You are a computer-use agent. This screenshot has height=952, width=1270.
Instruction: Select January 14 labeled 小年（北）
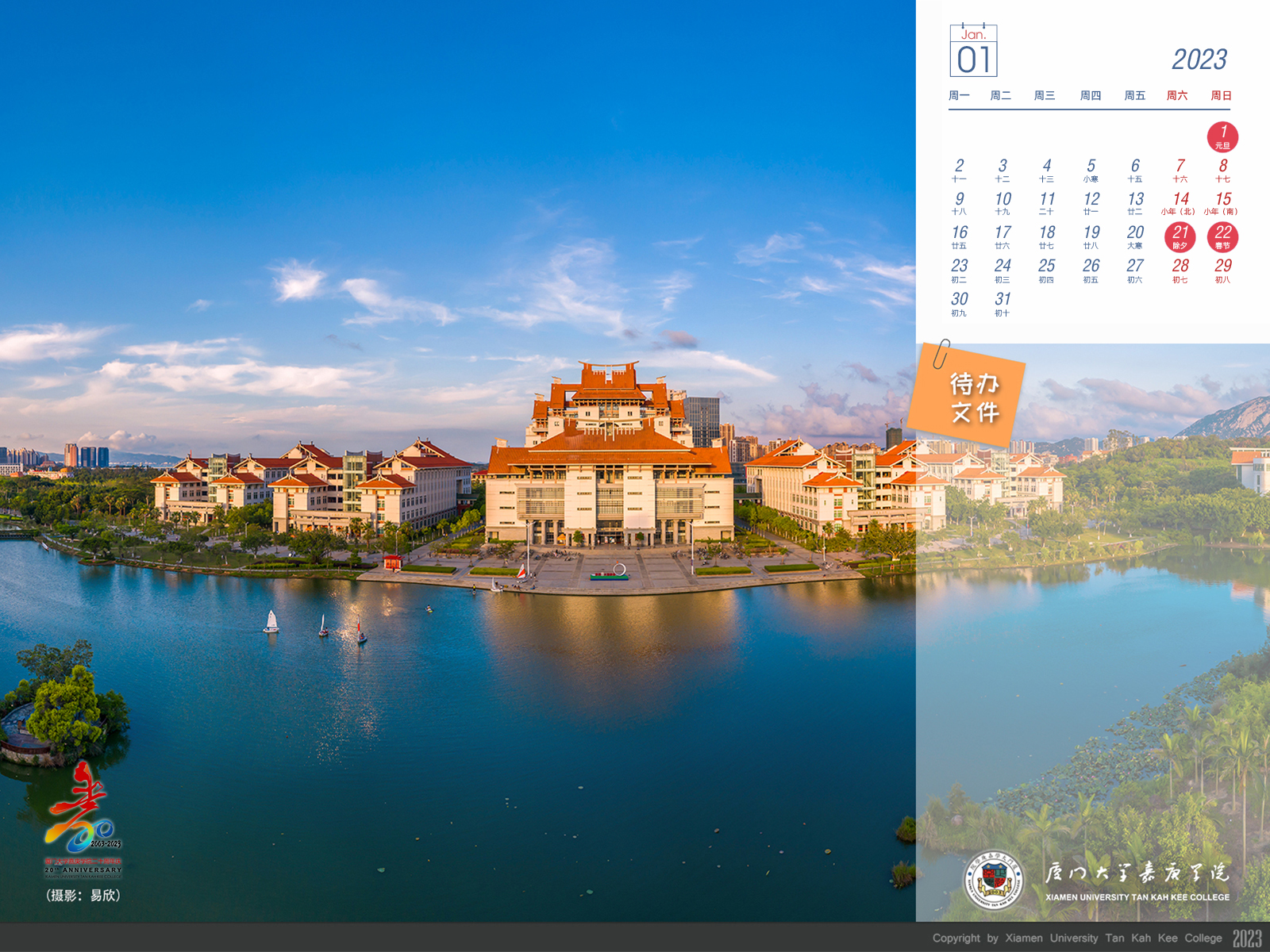(1180, 203)
